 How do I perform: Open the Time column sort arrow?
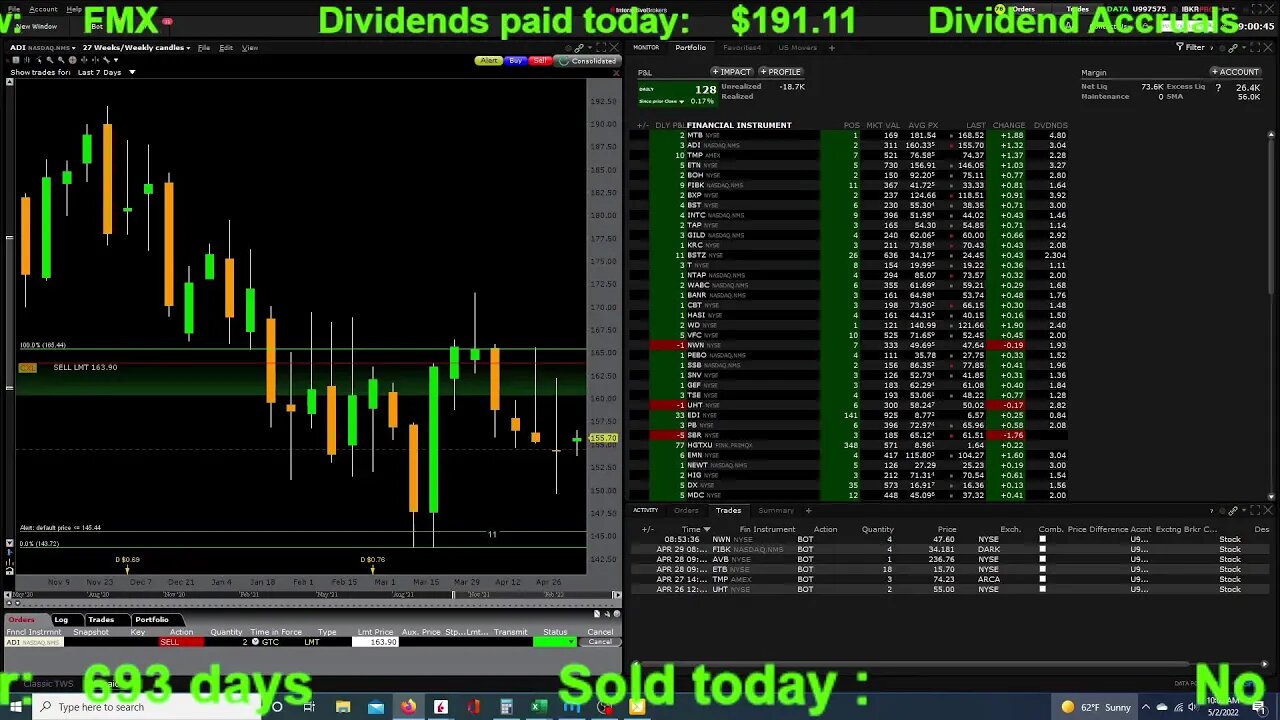(x=706, y=529)
